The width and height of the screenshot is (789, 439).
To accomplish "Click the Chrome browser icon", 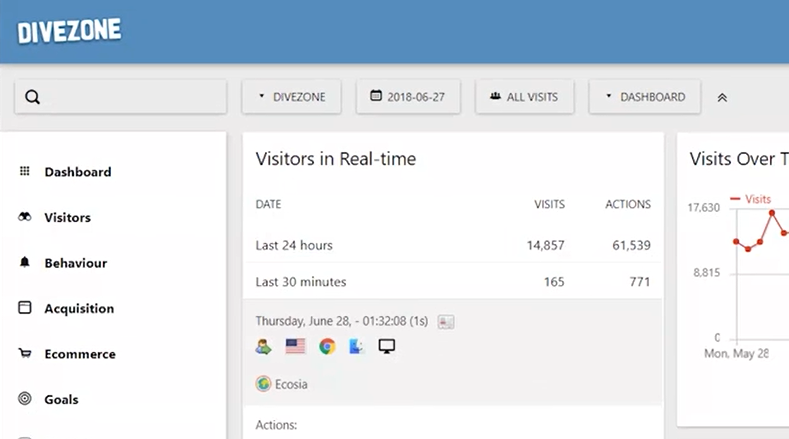I will click(x=327, y=346).
